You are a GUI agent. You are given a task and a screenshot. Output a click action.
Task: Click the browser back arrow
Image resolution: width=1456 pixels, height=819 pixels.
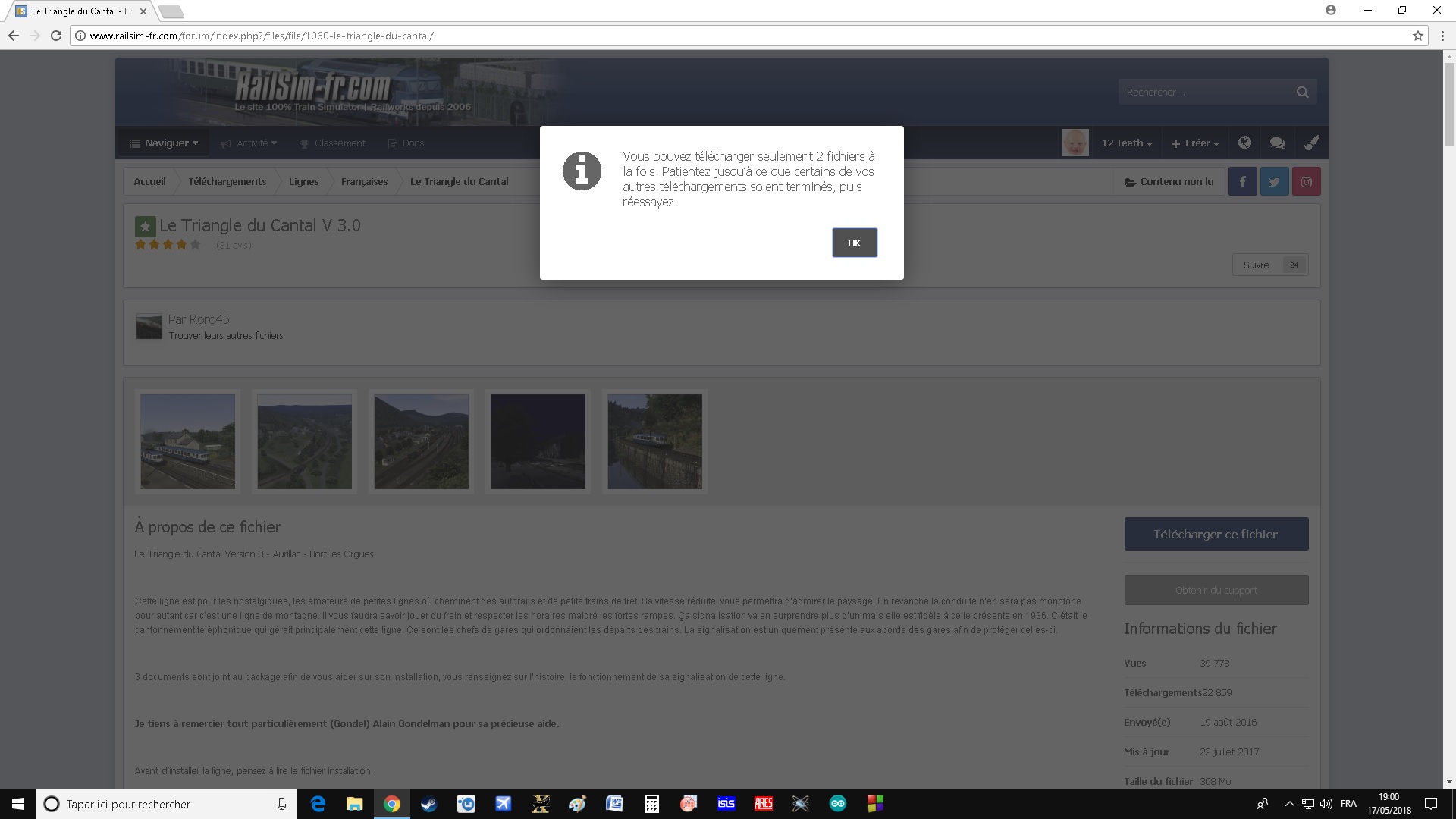[x=14, y=36]
